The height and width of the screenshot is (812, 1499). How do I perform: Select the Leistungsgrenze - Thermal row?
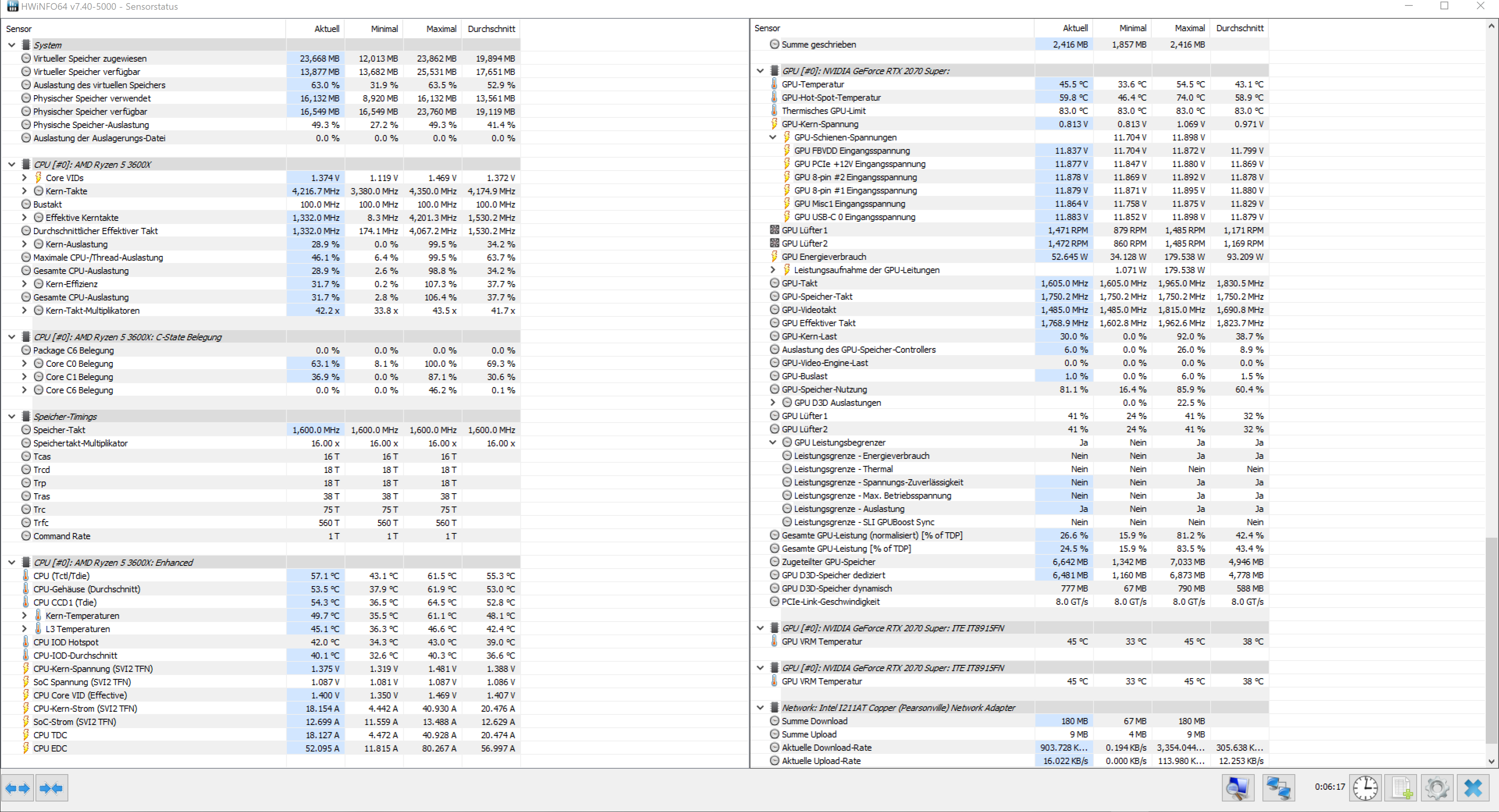click(1009, 469)
